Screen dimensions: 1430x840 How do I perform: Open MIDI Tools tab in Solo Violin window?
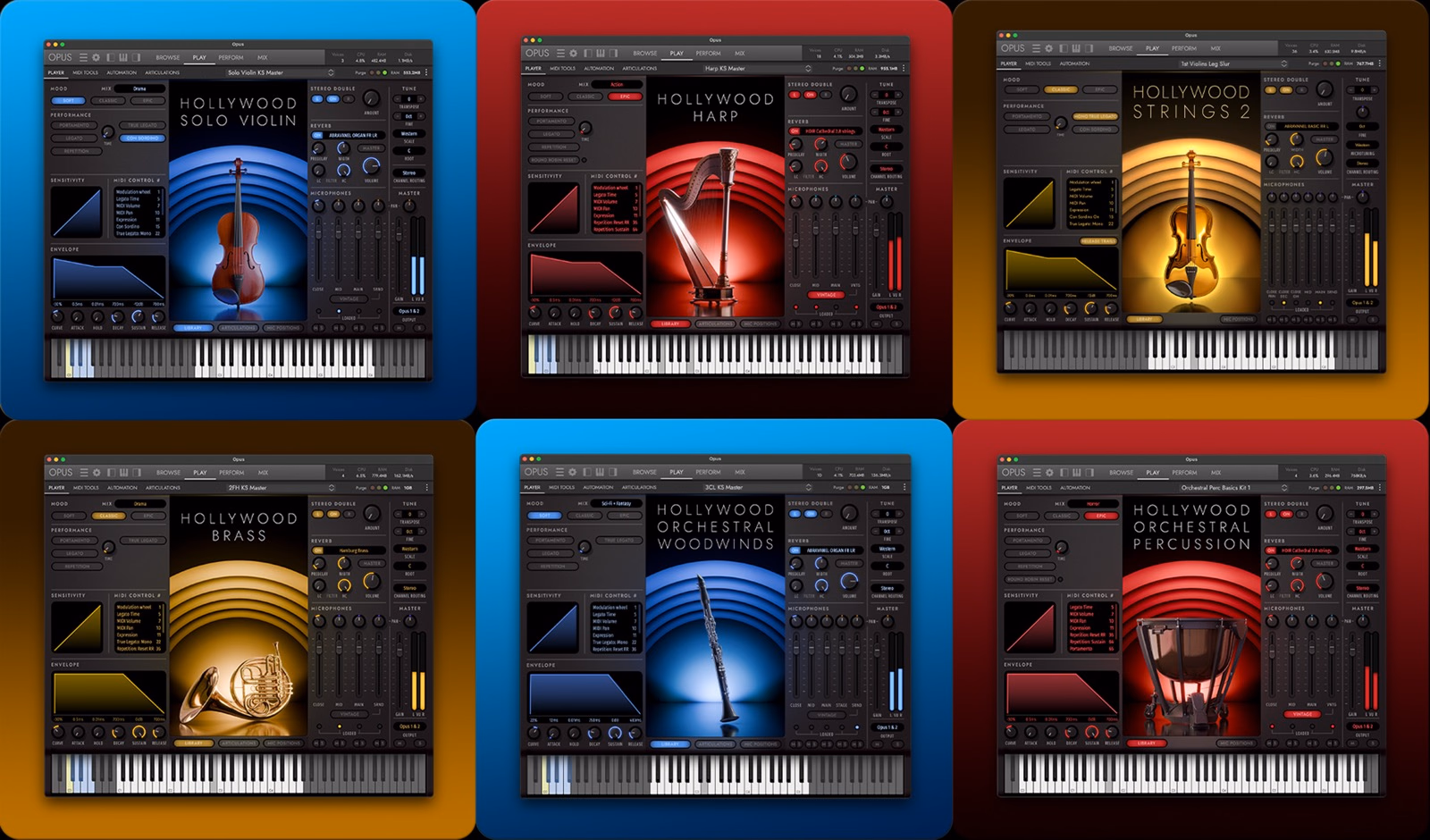[x=85, y=72]
